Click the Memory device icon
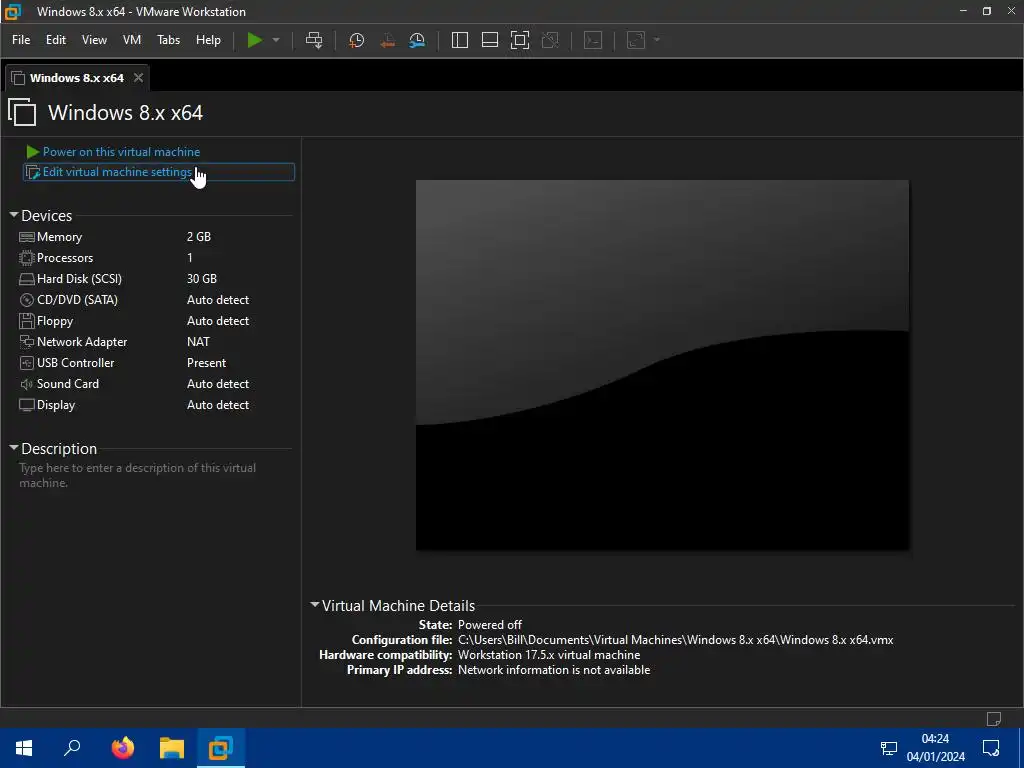This screenshot has width=1024, height=768. point(27,237)
